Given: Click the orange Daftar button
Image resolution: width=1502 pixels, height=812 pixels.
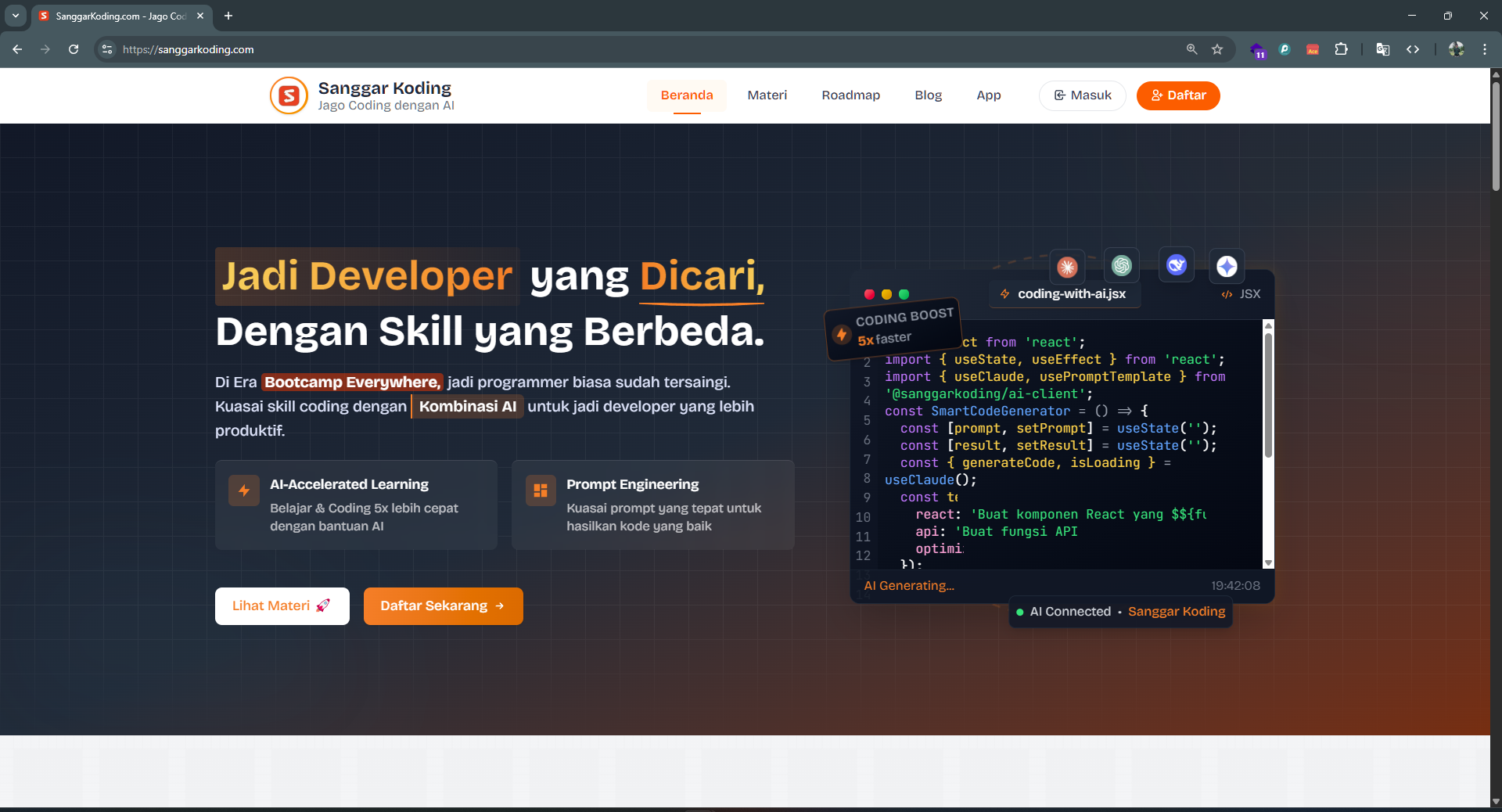Looking at the screenshot, I should tap(1178, 95).
